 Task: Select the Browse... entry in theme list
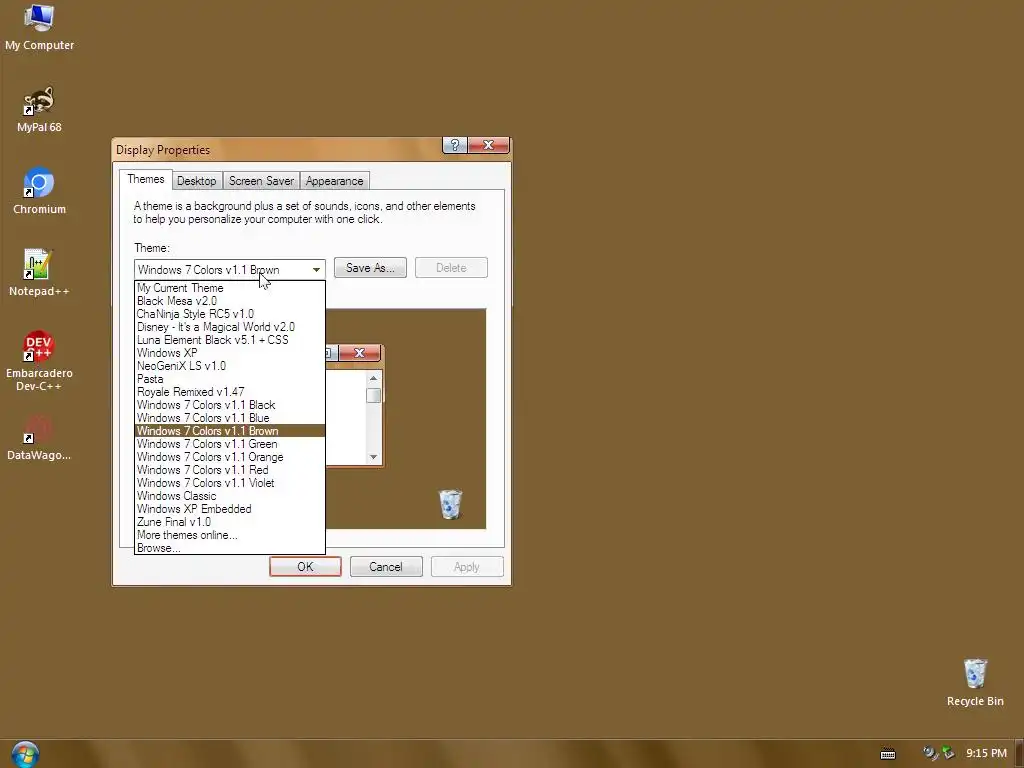(229, 548)
